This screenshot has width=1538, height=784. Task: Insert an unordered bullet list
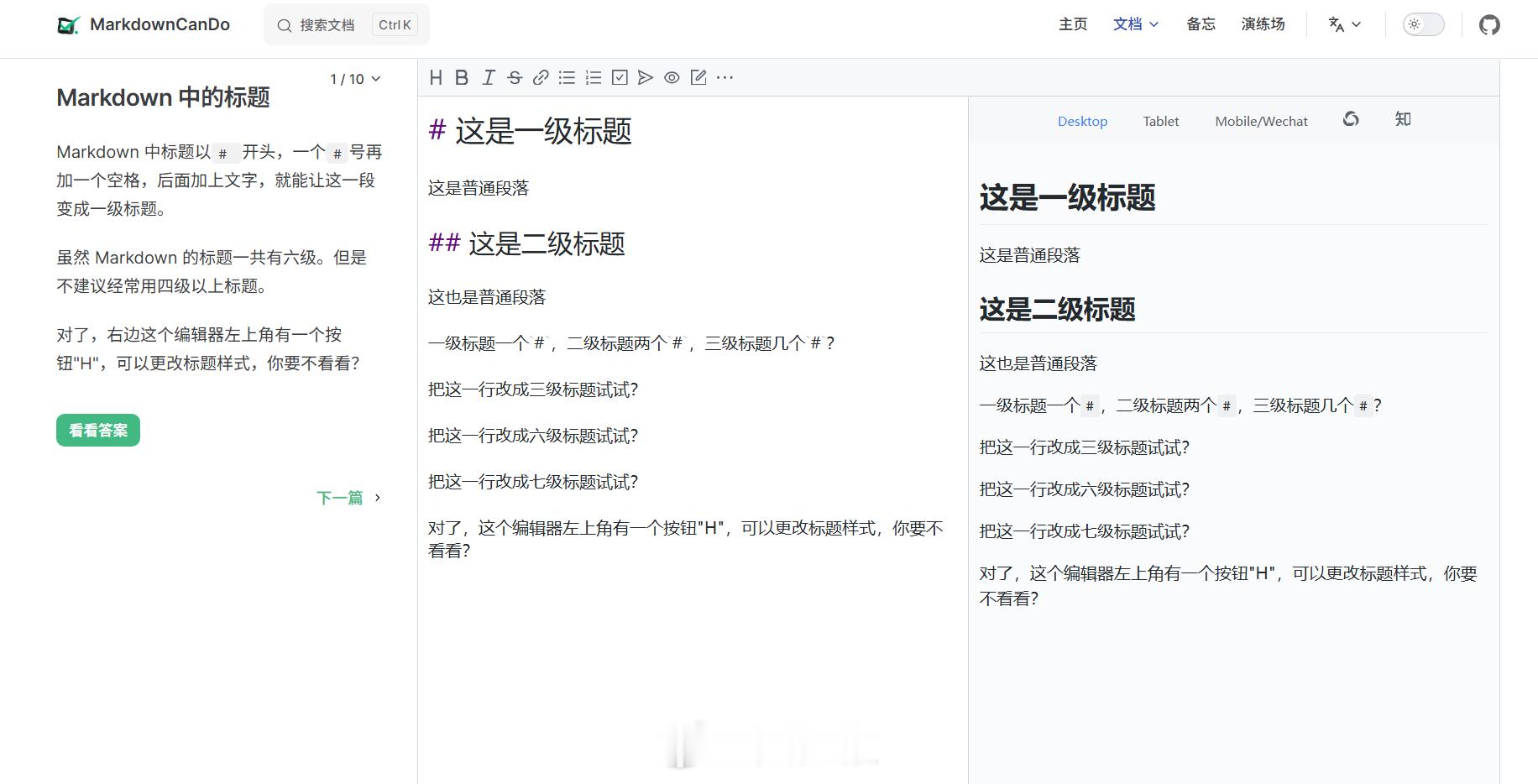(x=568, y=78)
